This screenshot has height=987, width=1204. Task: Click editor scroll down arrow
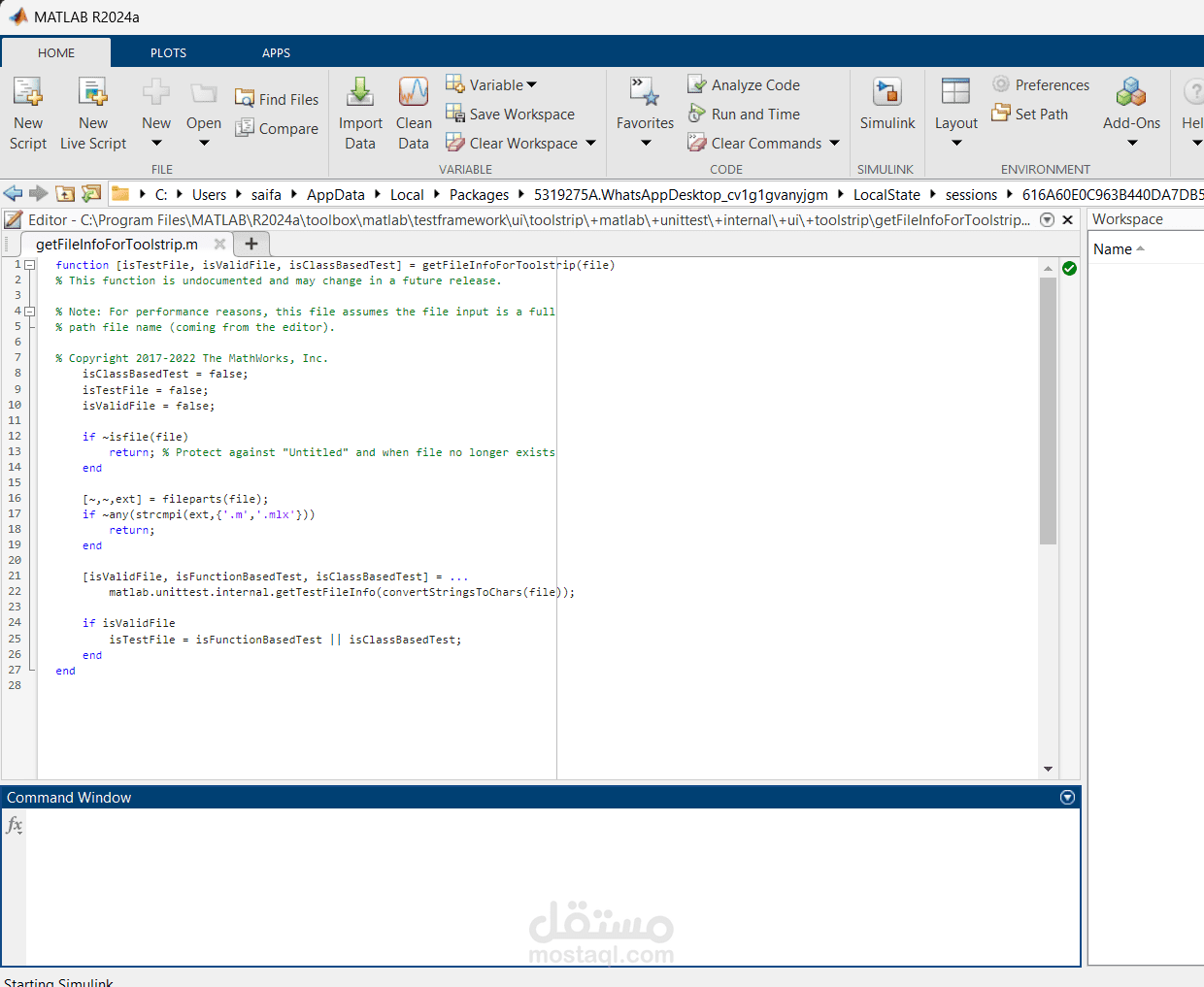point(1048,769)
